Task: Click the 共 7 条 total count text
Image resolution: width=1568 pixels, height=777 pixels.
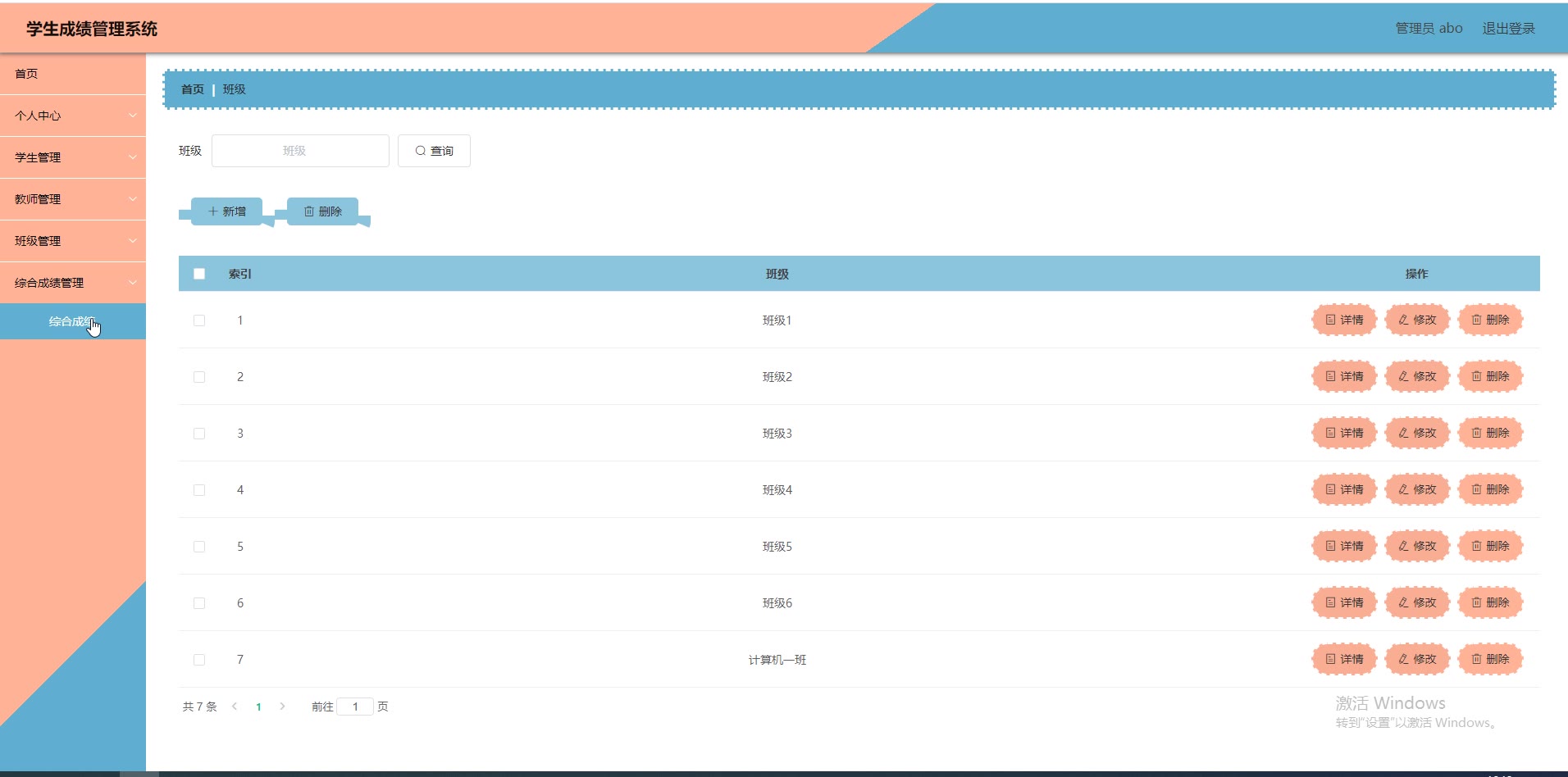Action: 199,707
